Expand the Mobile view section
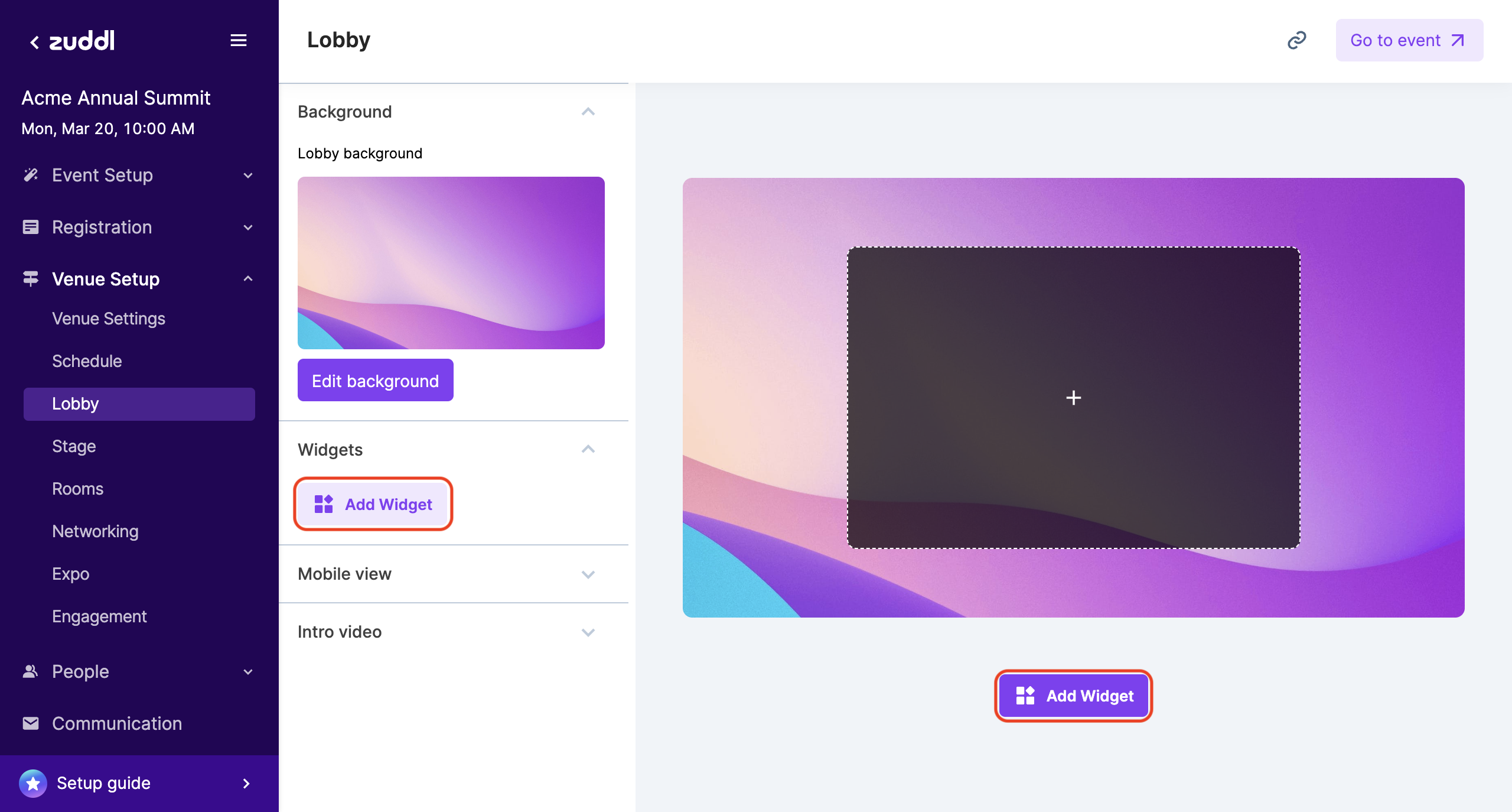The height and width of the screenshot is (812, 1512). 591,573
